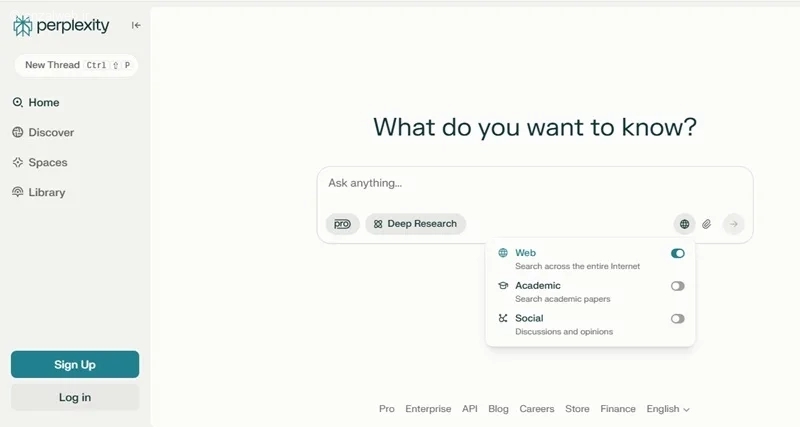Enable the Academic source switch
800x427 pixels.
pyautogui.click(x=678, y=286)
